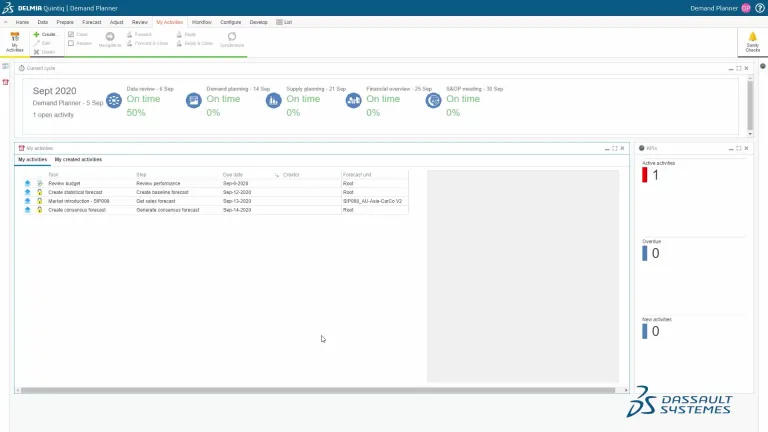This screenshot has width=768, height=432.
Task: Click the List icon in menu bar
Action: pyautogui.click(x=279, y=22)
